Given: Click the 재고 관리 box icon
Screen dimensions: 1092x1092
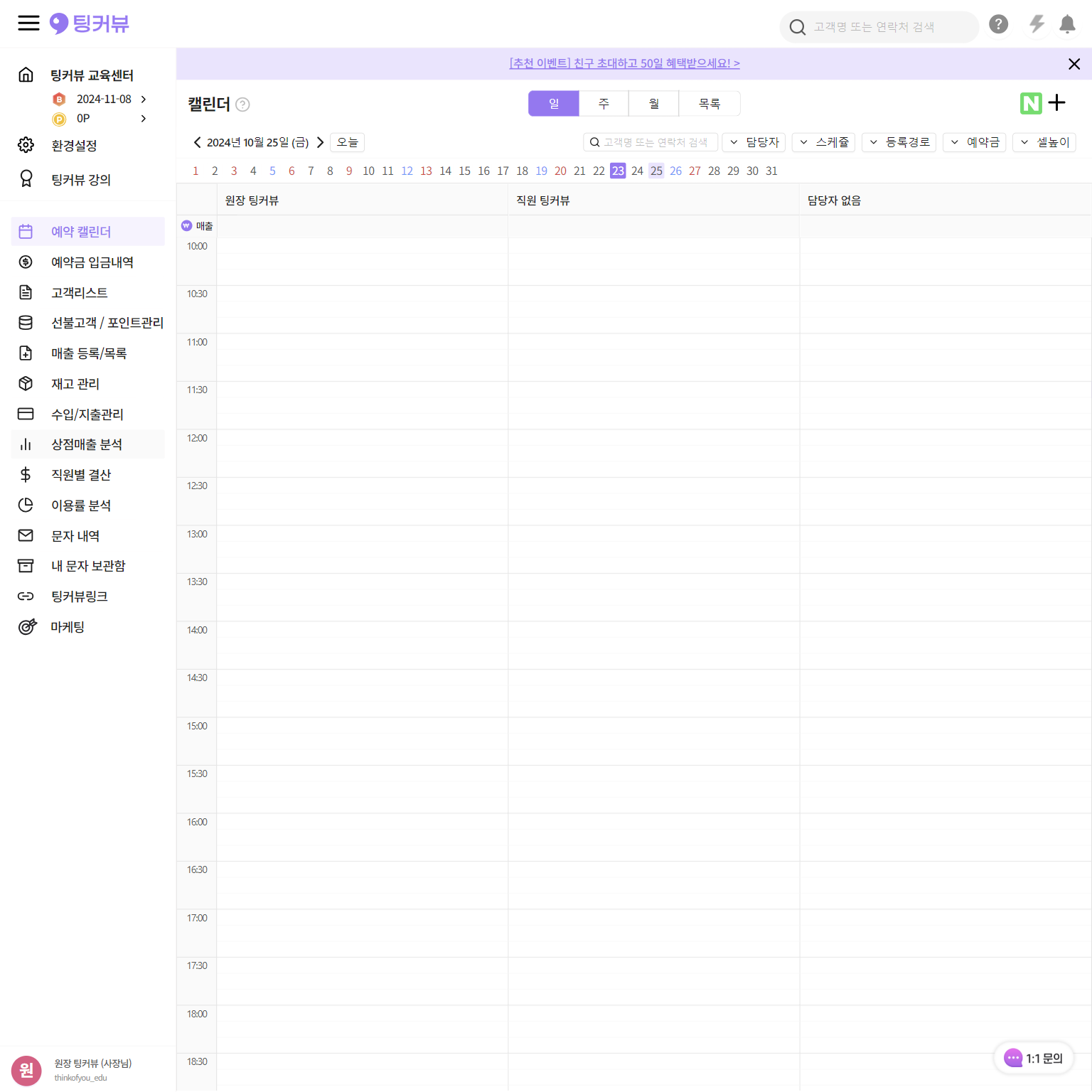Looking at the screenshot, I should point(26,384).
